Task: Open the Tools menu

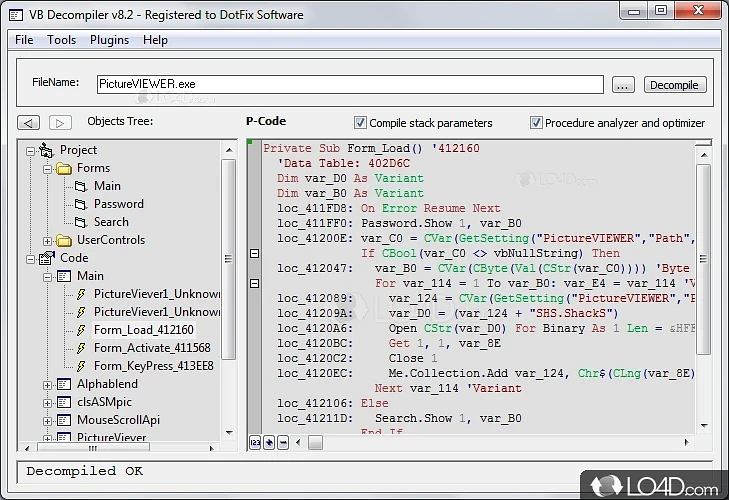Action: pos(61,40)
